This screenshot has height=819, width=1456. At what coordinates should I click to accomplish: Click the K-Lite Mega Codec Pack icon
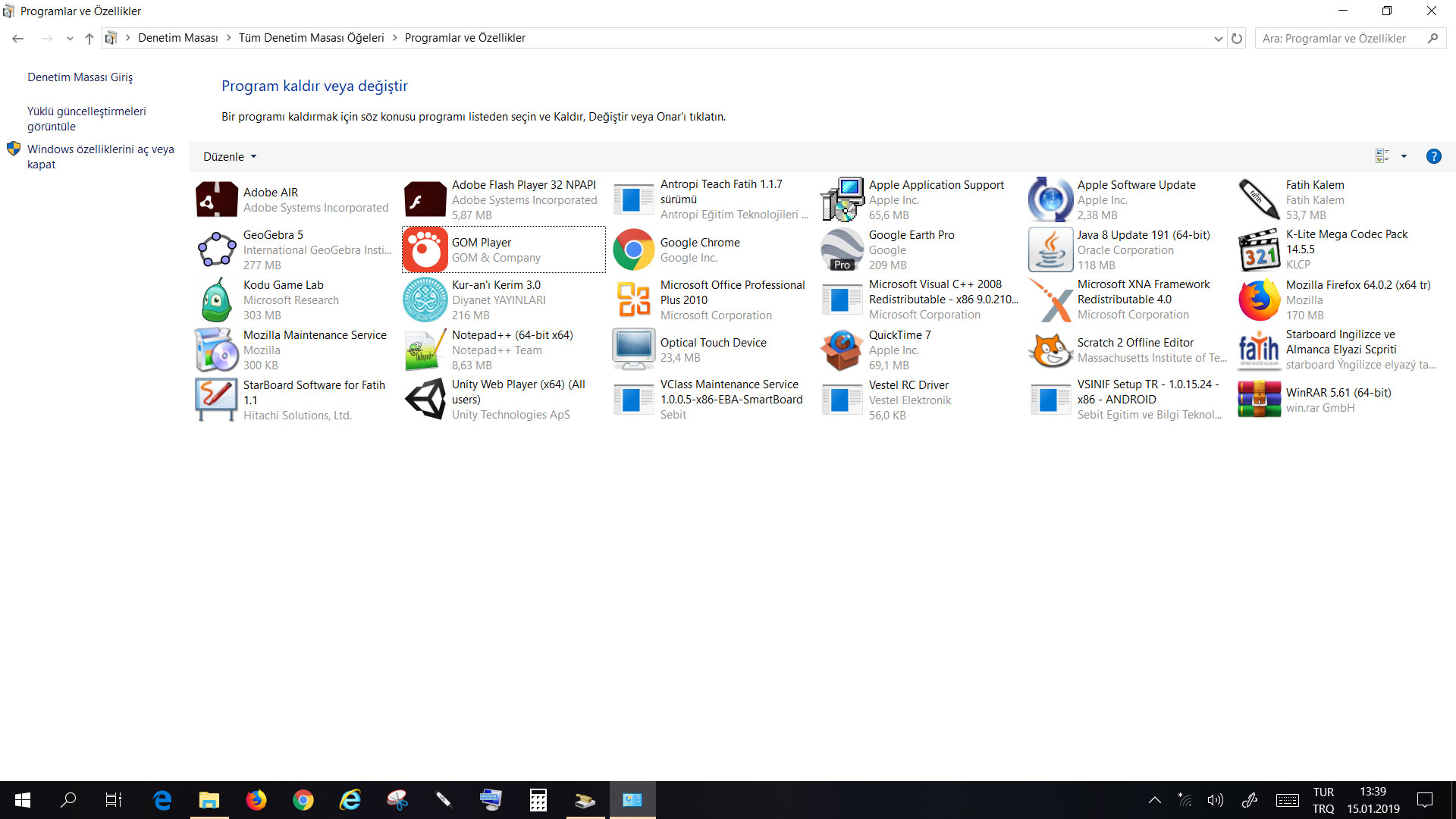pos(1259,250)
